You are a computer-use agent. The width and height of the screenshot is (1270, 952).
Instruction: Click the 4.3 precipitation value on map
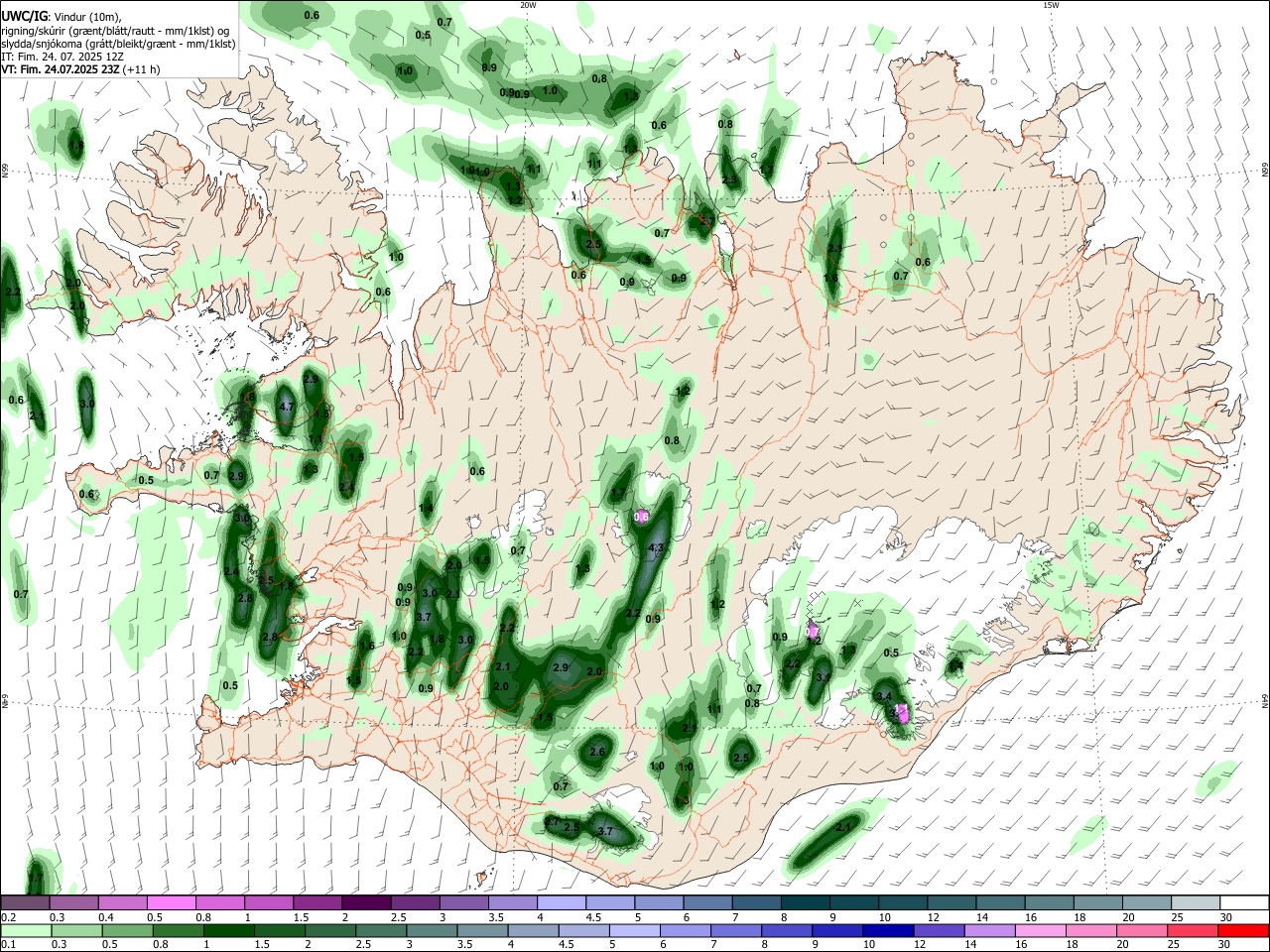coord(656,547)
